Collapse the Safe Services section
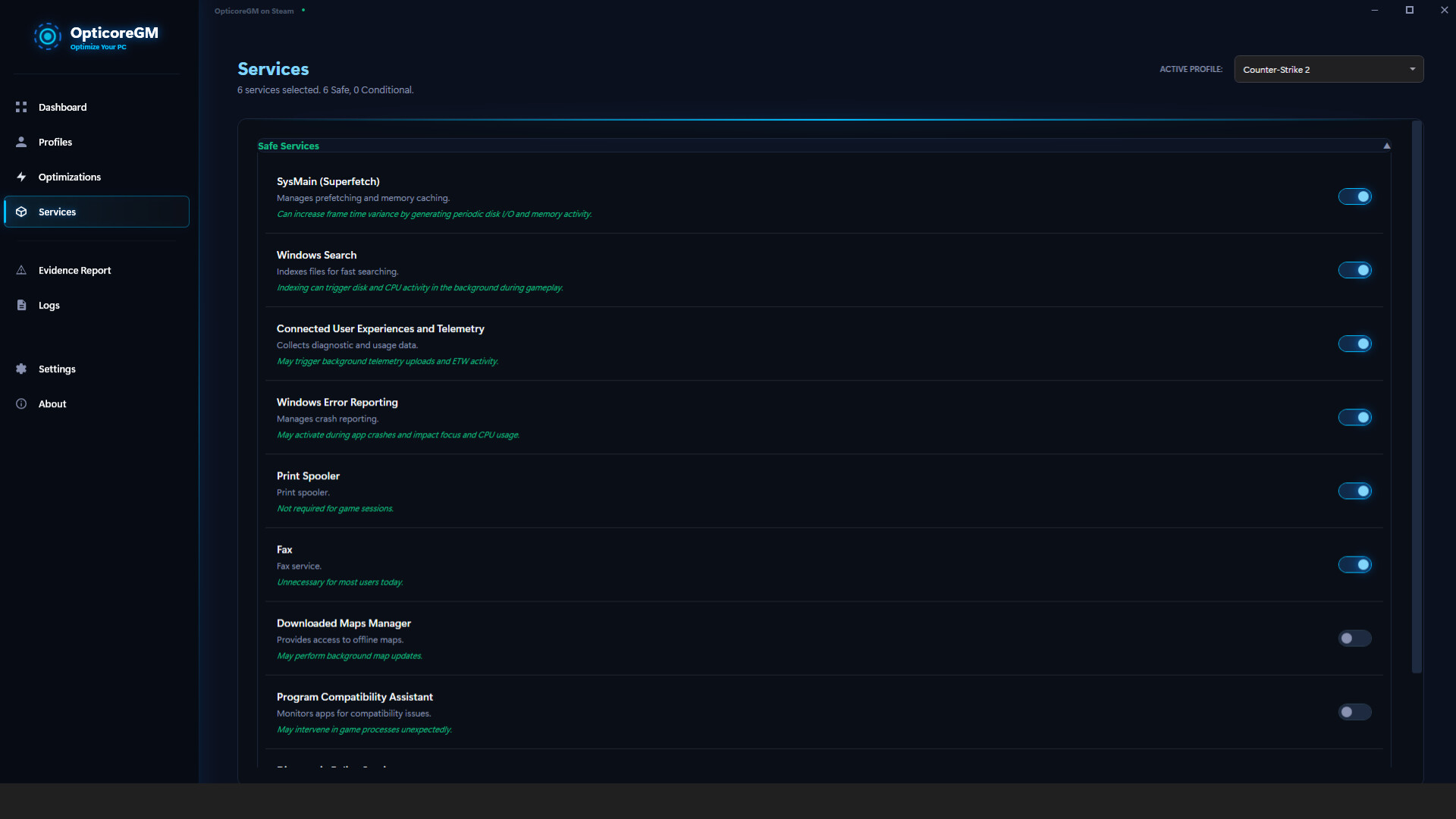Viewport: 1456px width, 819px height. (1386, 146)
